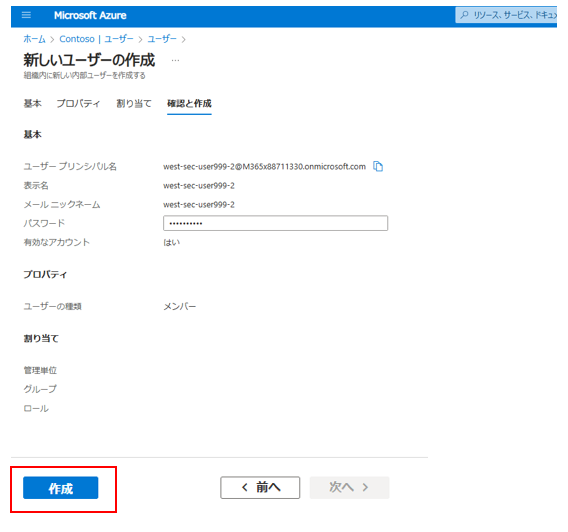Go to ホーム breadcrumb
Image resolution: width=568 pixels, height=532 pixels.
coord(34,39)
